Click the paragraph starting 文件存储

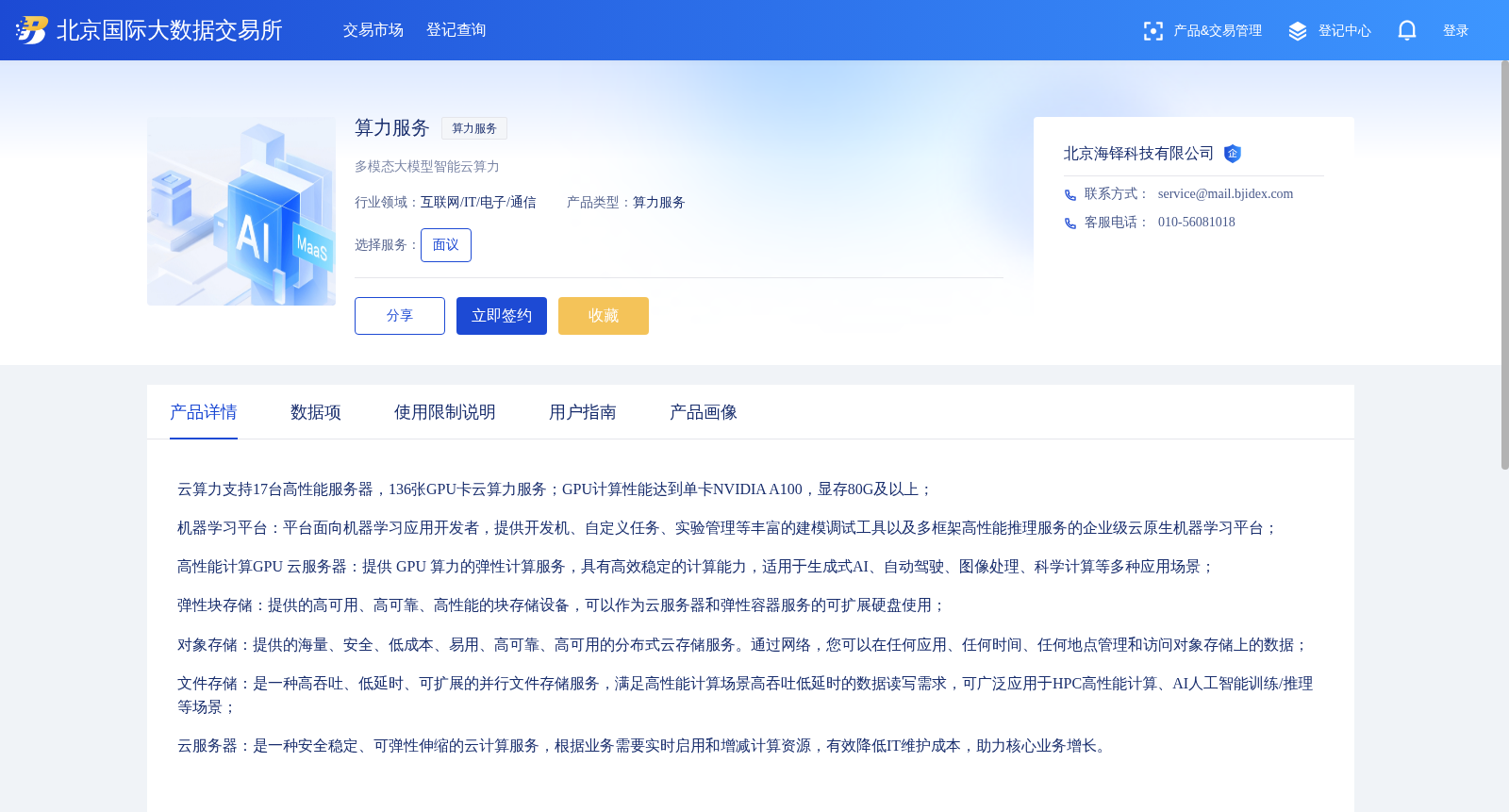(x=745, y=695)
